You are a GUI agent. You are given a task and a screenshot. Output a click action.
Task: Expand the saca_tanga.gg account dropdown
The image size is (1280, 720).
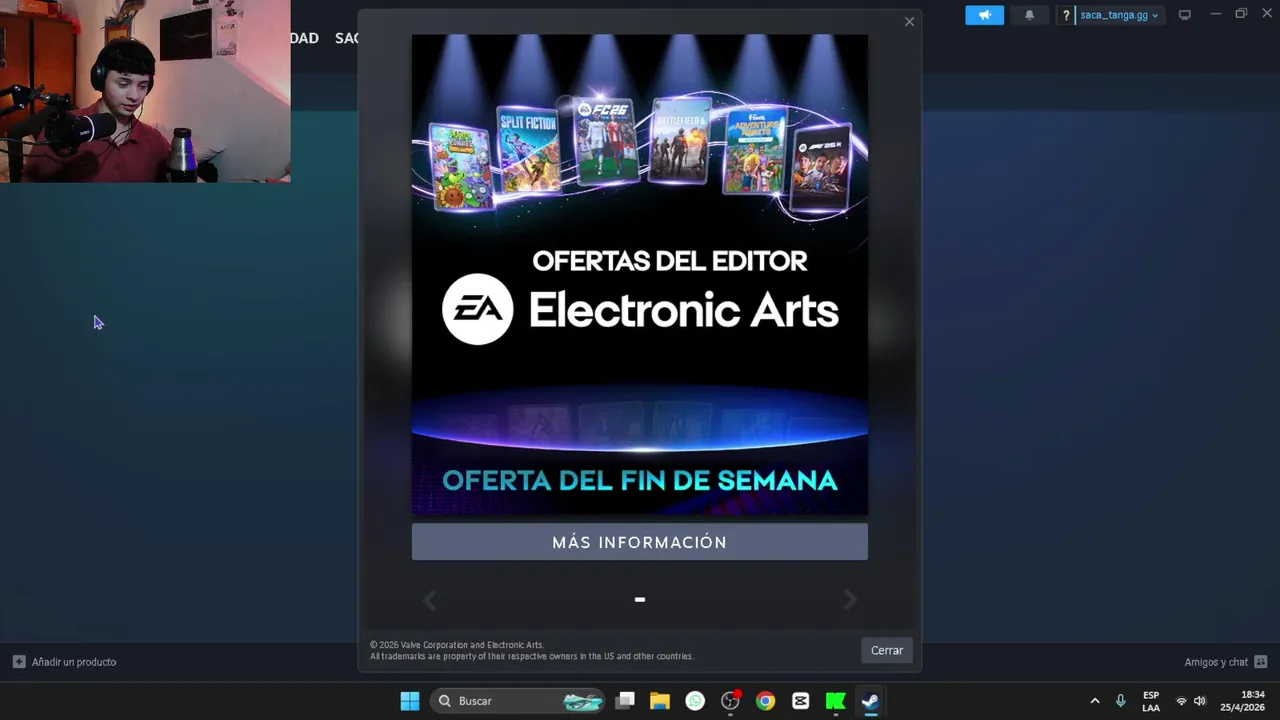point(1118,15)
